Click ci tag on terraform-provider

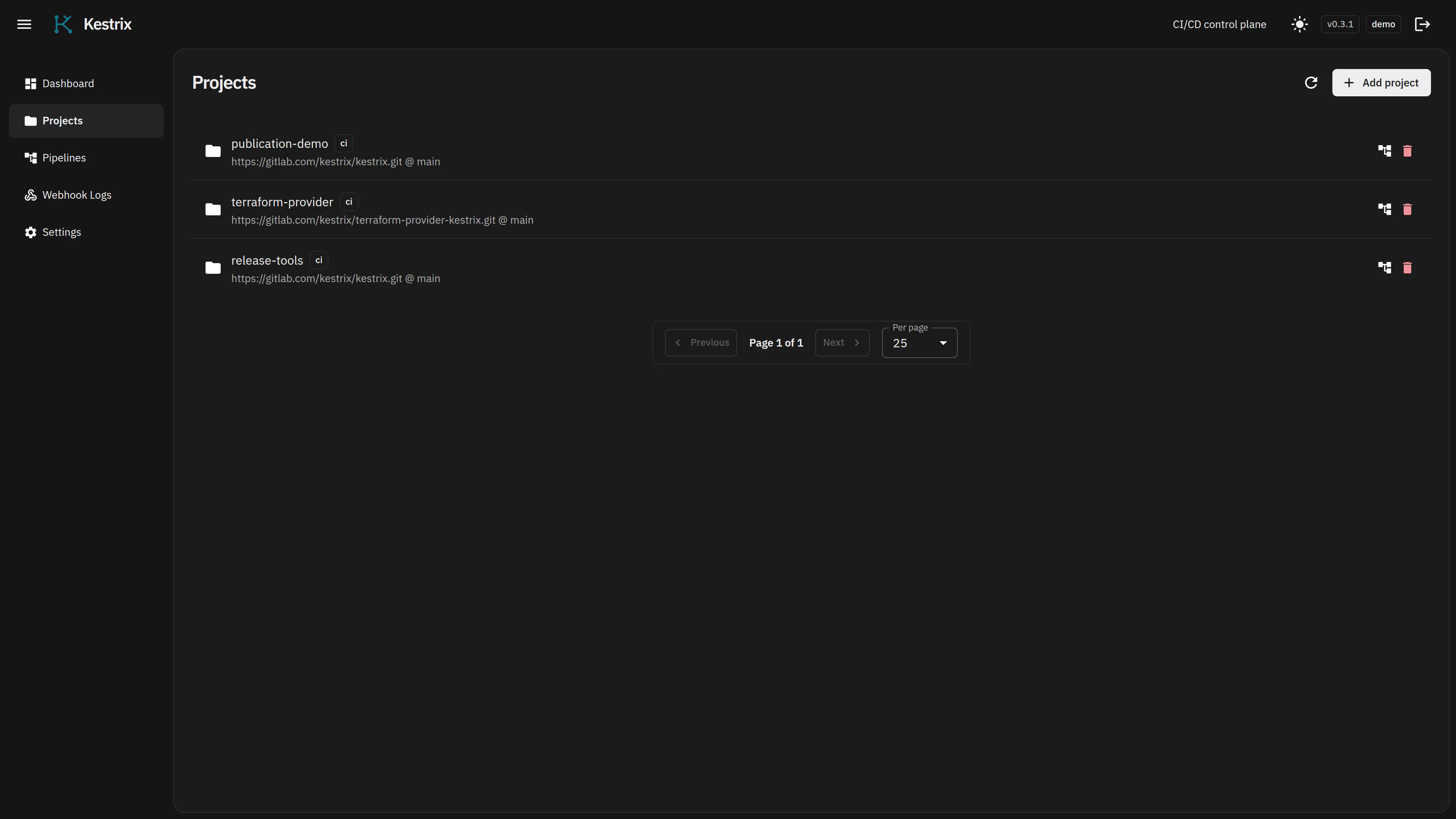(349, 202)
